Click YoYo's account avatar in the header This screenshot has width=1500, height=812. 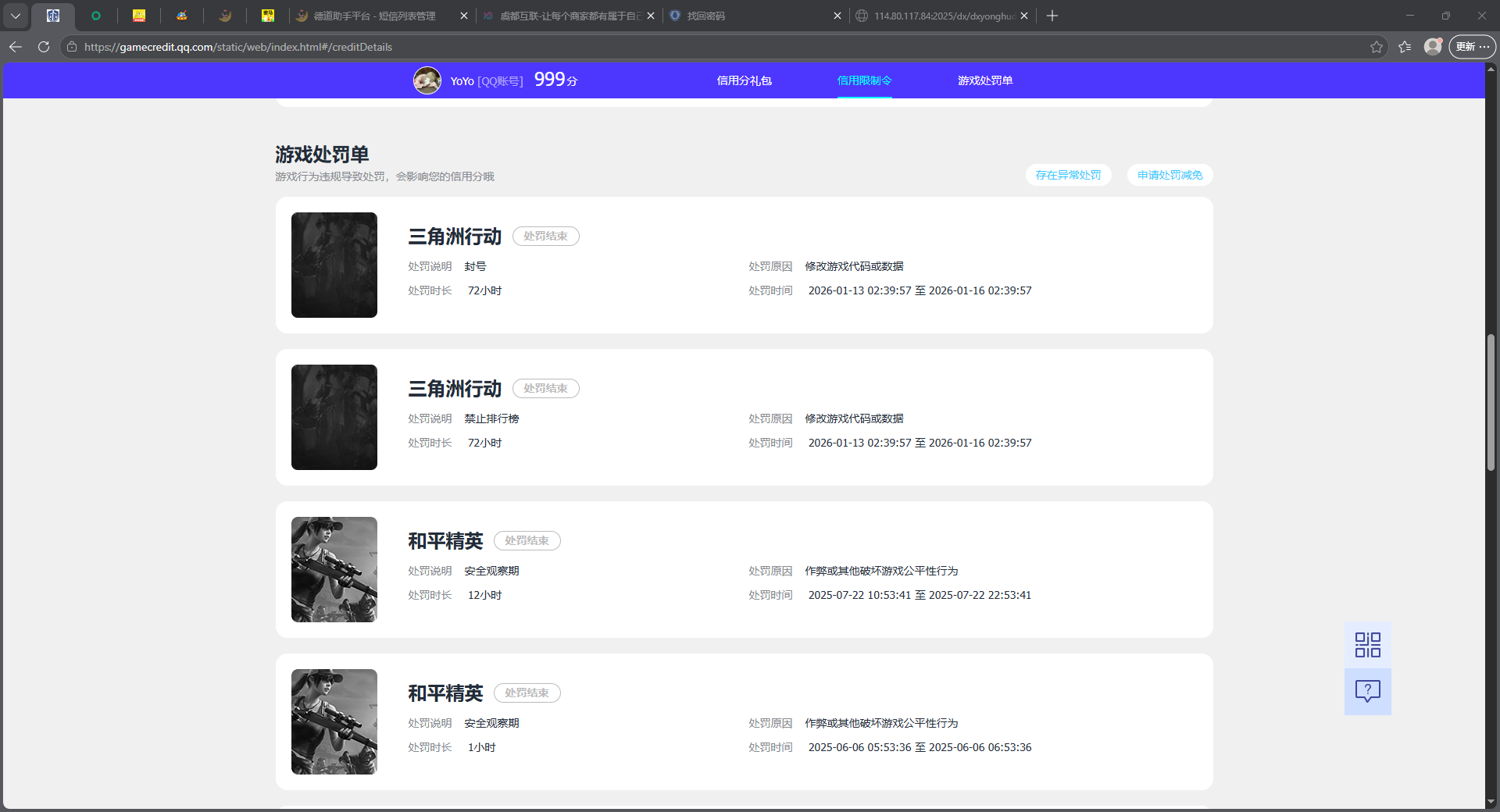coord(427,80)
